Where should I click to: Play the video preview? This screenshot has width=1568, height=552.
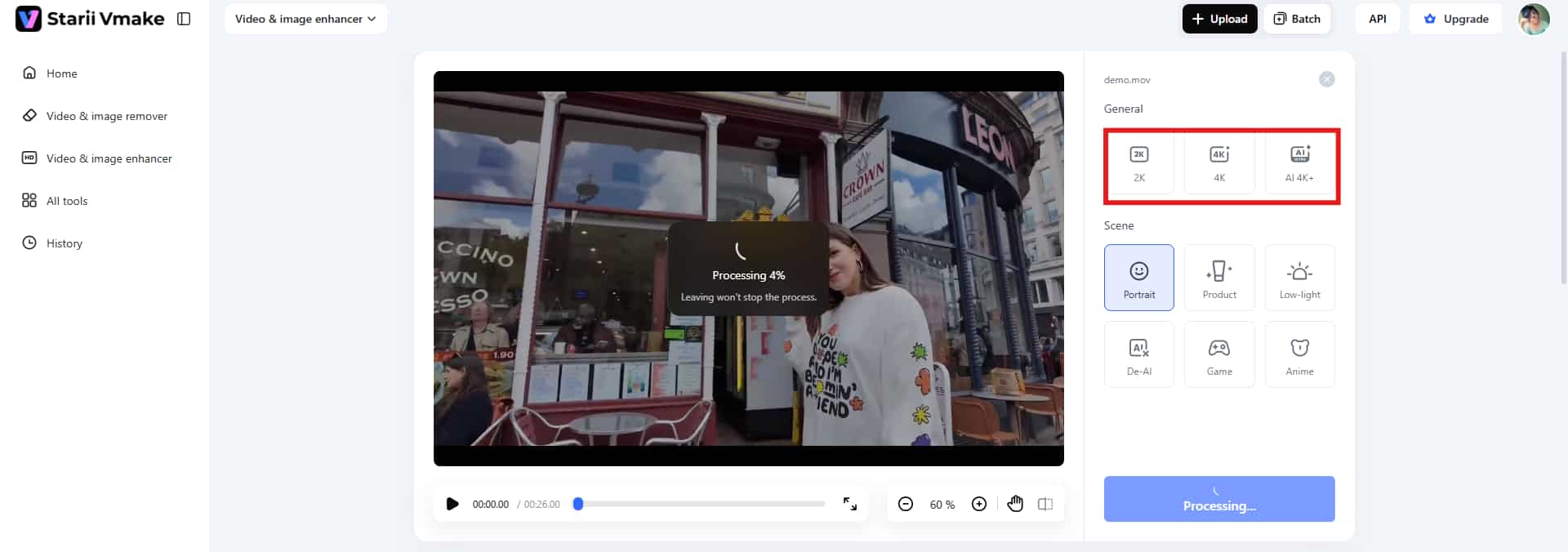[x=452, y=504]
